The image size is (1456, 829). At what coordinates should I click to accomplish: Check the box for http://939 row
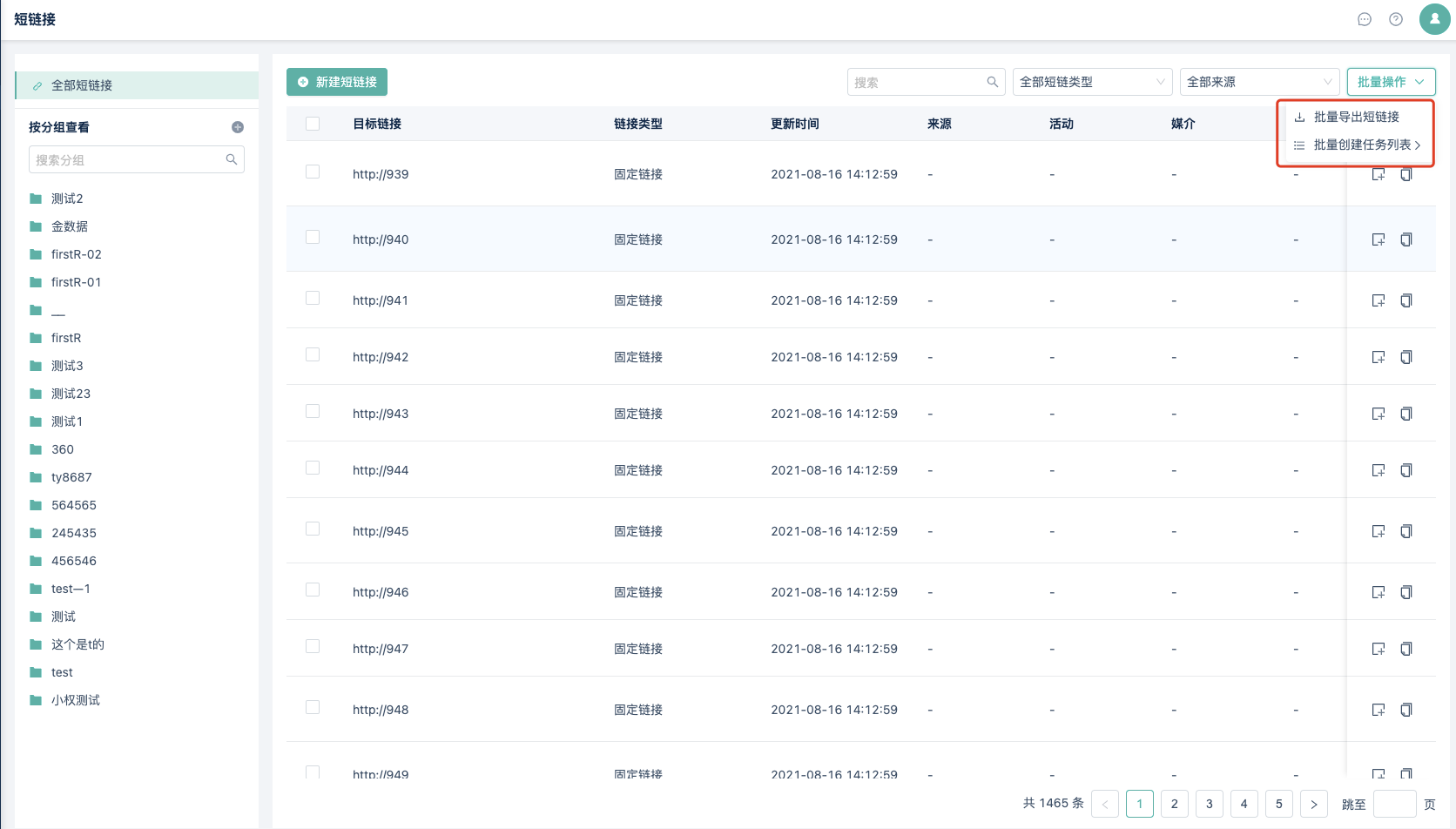[313, 172]
